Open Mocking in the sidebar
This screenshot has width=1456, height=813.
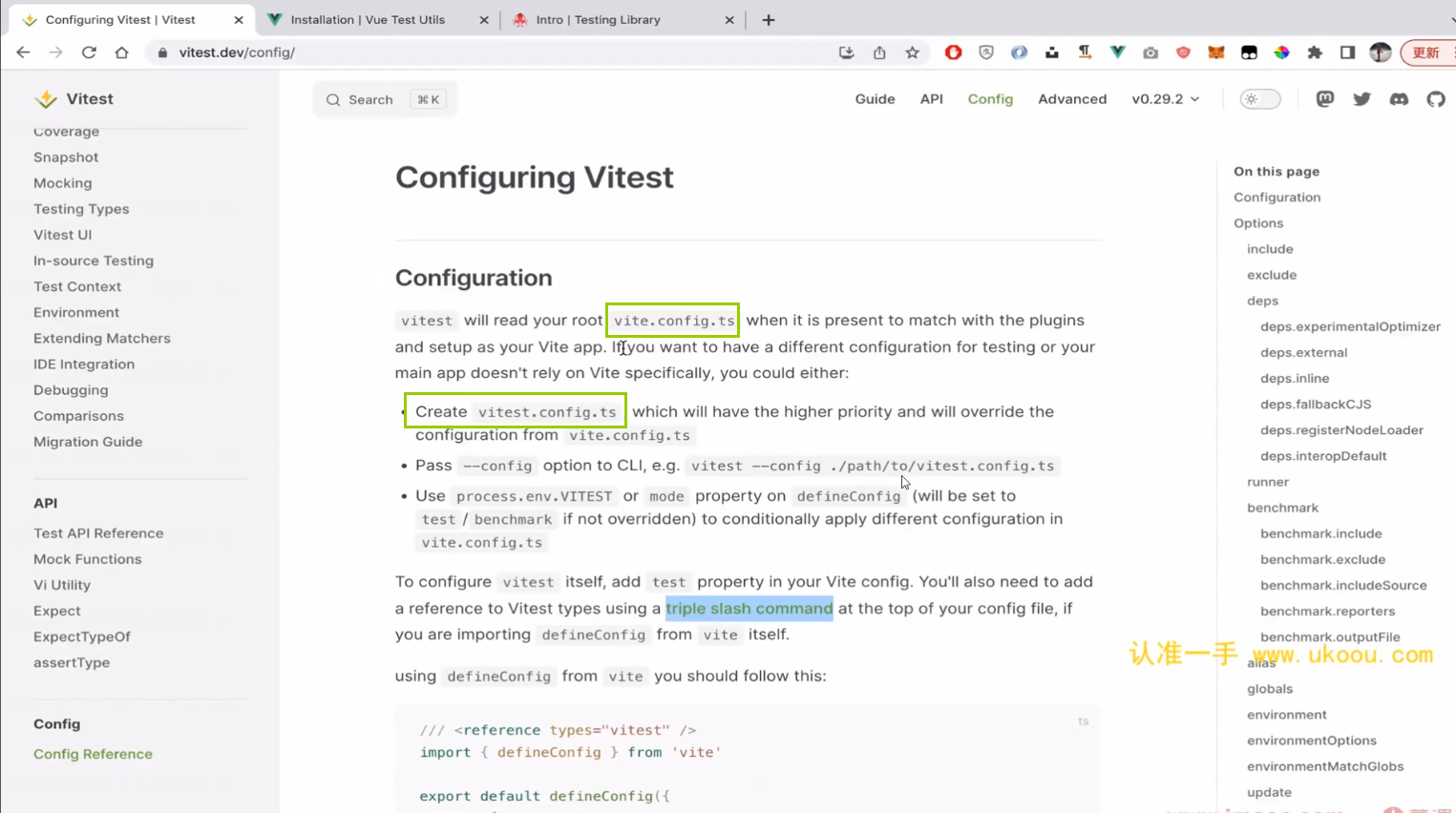[63, 183]
